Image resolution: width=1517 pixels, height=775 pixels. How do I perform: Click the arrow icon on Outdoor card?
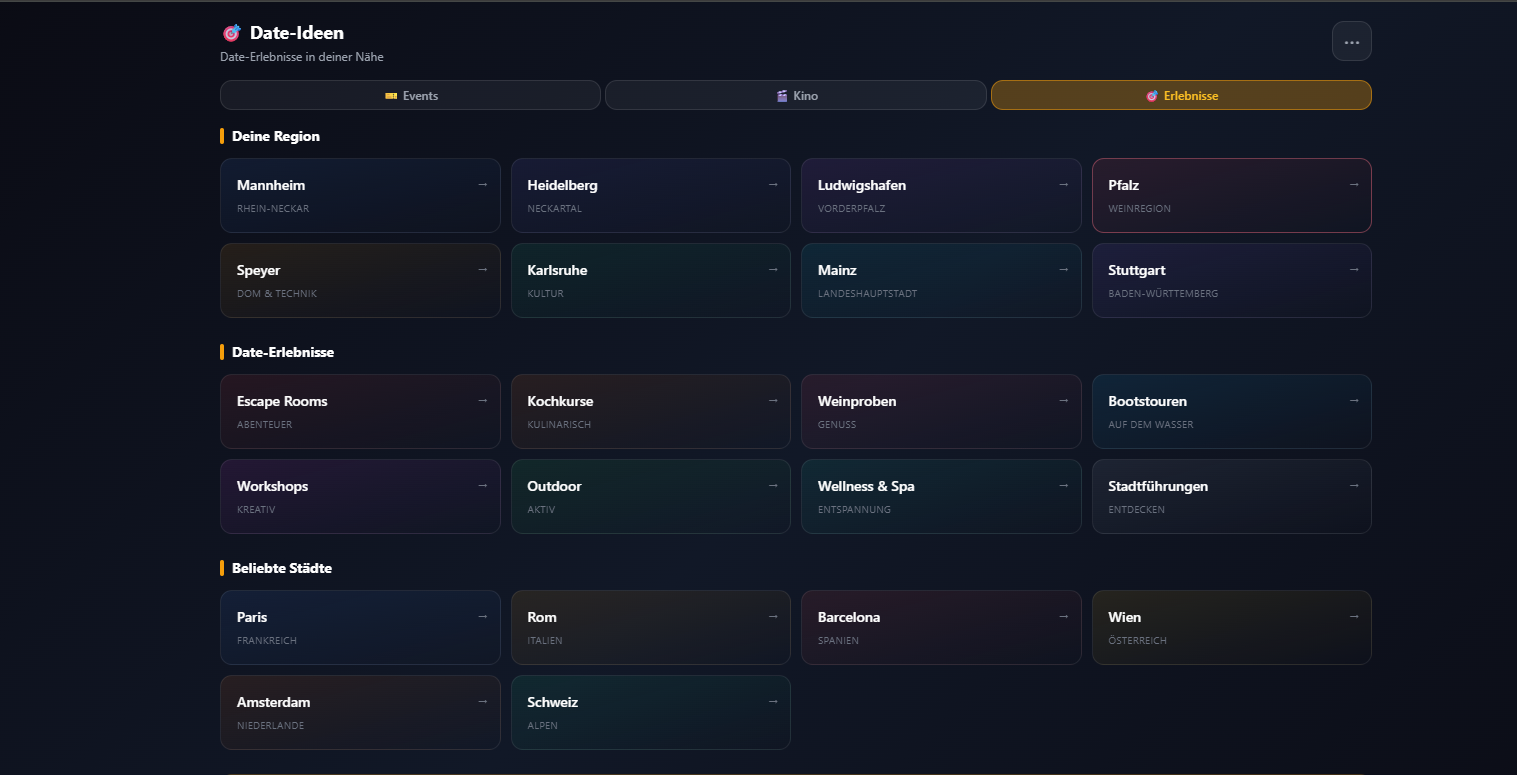[773, 485]
